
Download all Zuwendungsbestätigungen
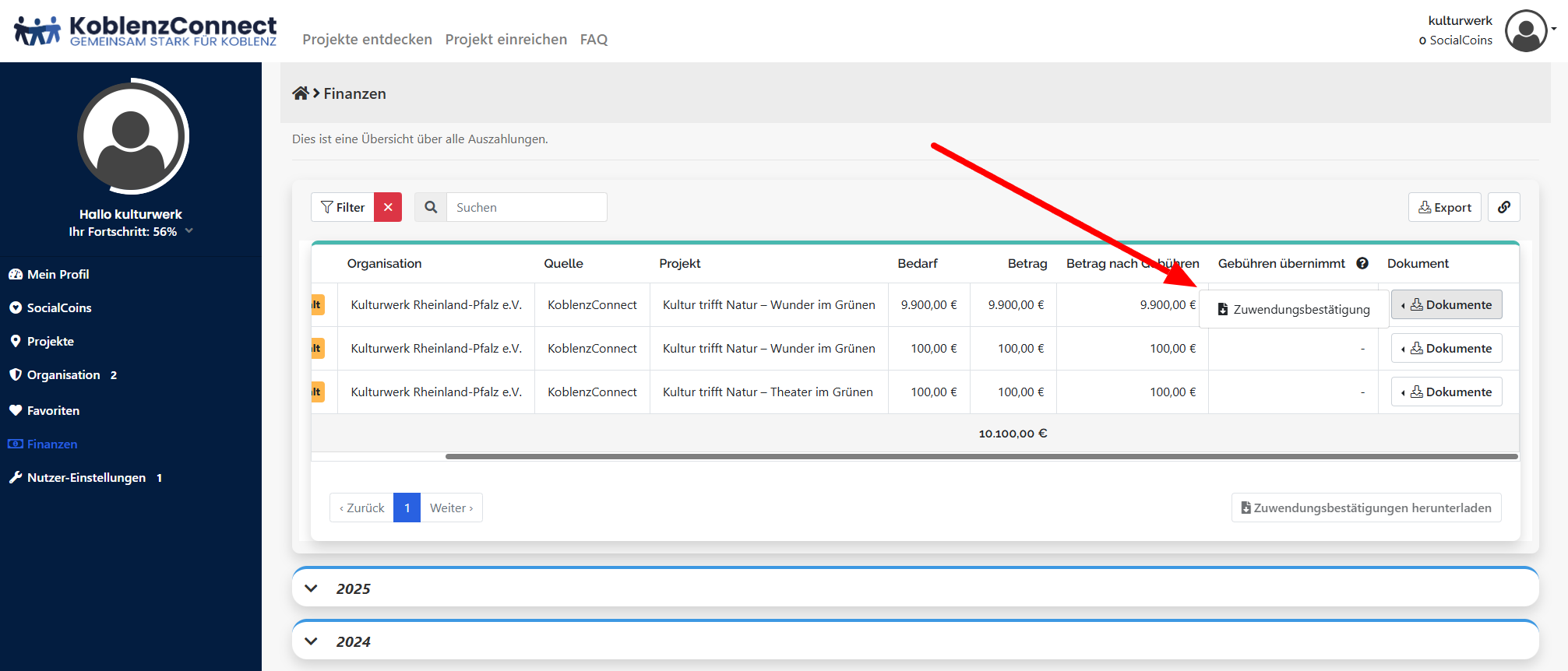pyautogui.click(x=1365, y=508)
